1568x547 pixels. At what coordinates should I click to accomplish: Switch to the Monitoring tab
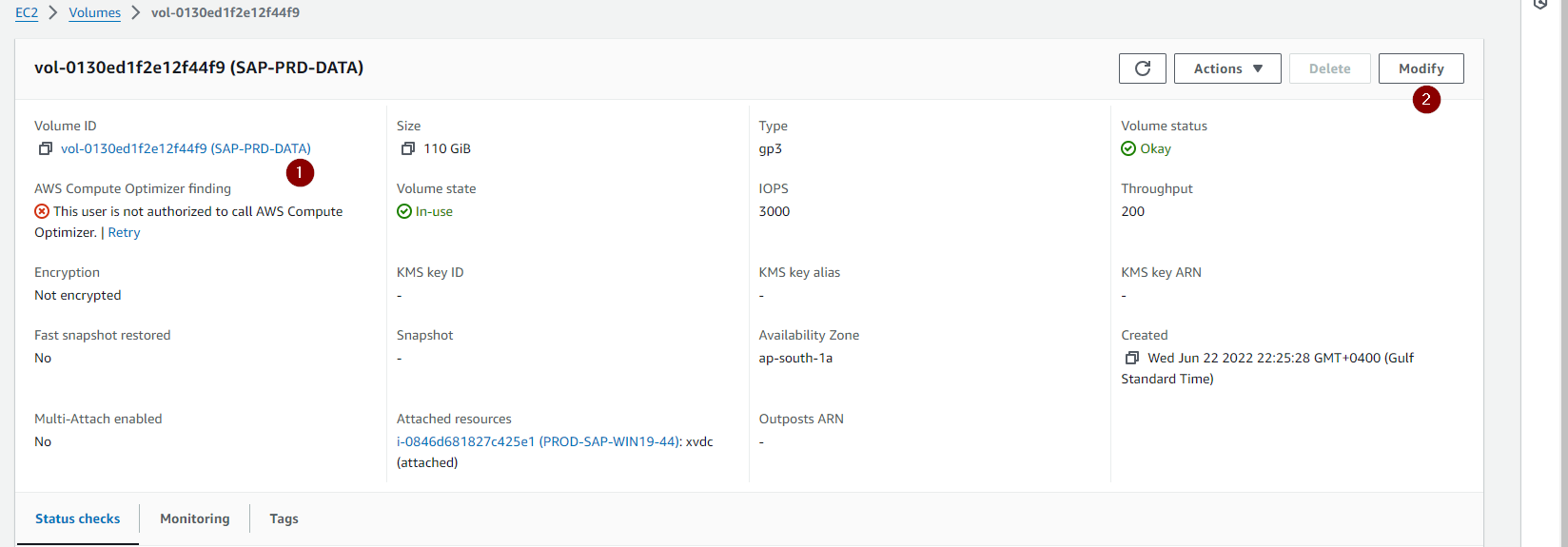195,518
